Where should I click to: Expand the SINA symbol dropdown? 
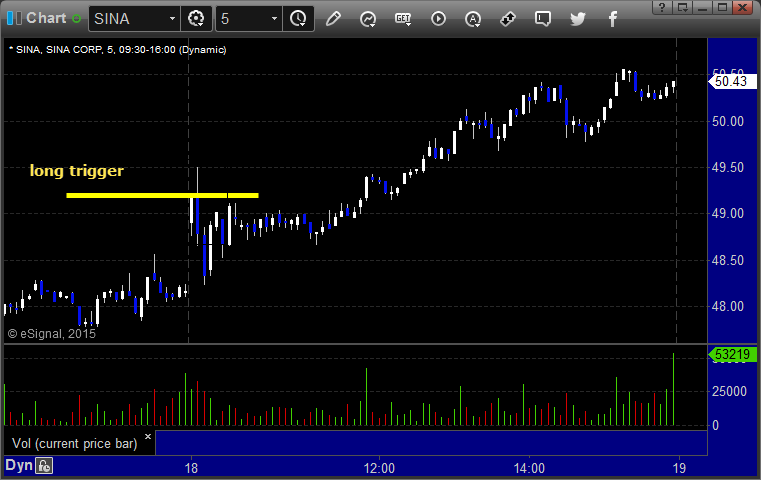[172, 19]
